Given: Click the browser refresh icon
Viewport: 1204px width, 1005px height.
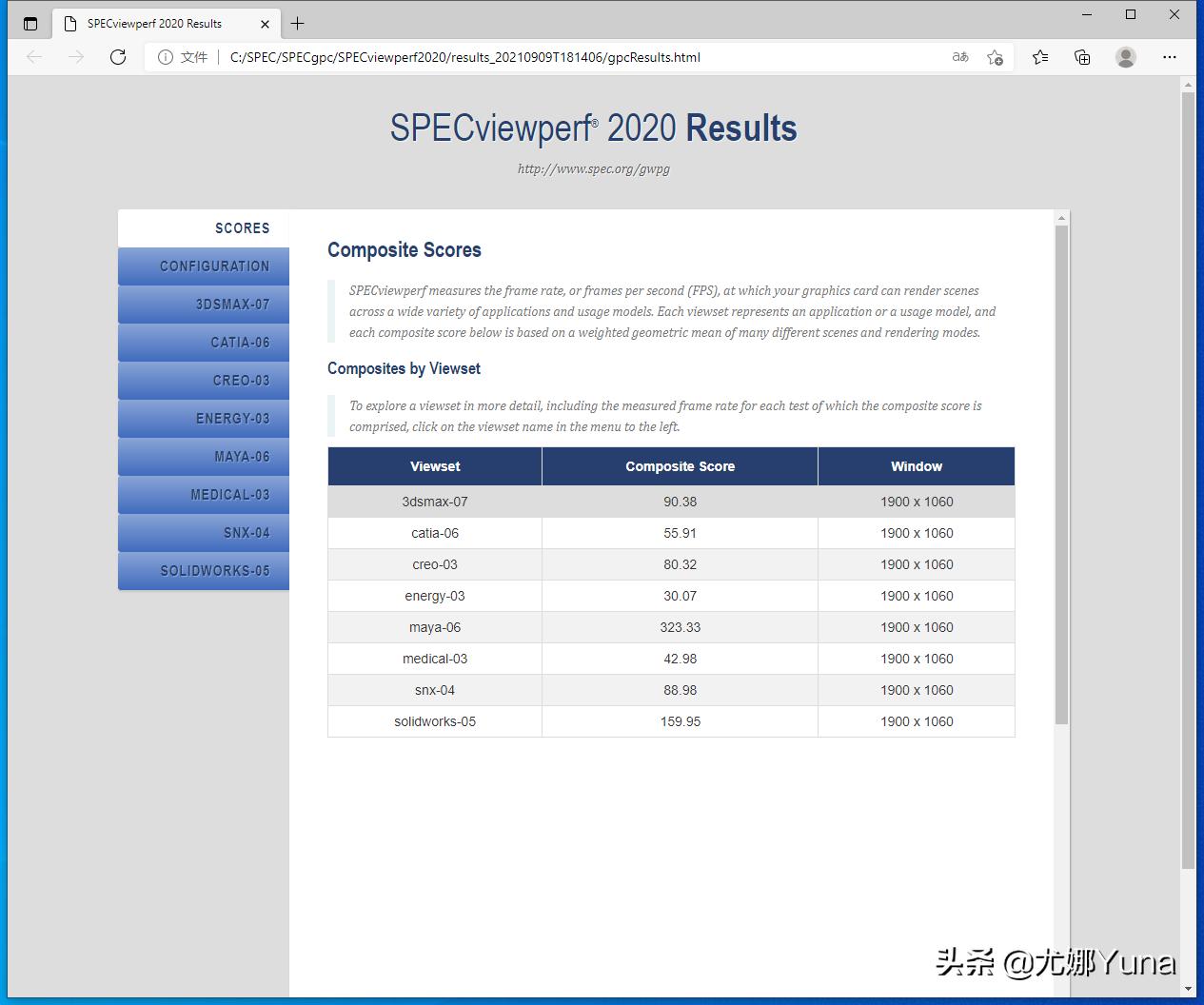Looking at the screenshot, I should [x=118, y=57].
